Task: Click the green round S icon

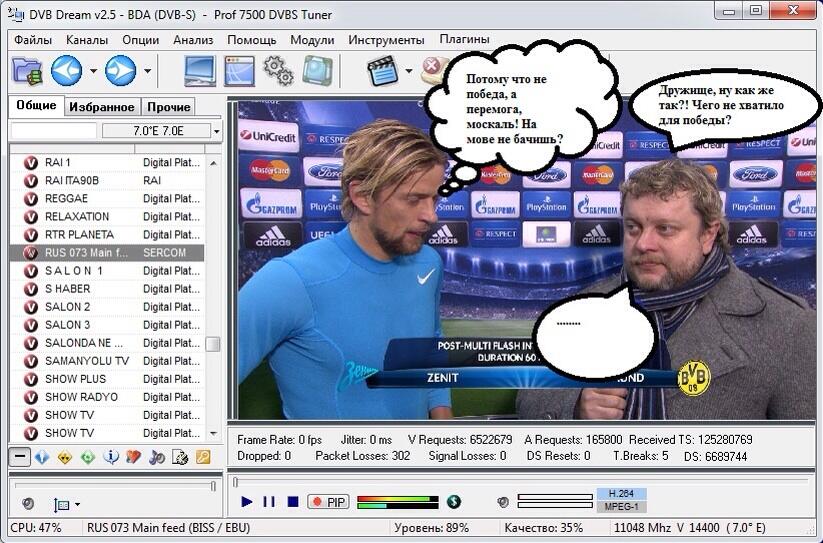Action: coord(453,502)
